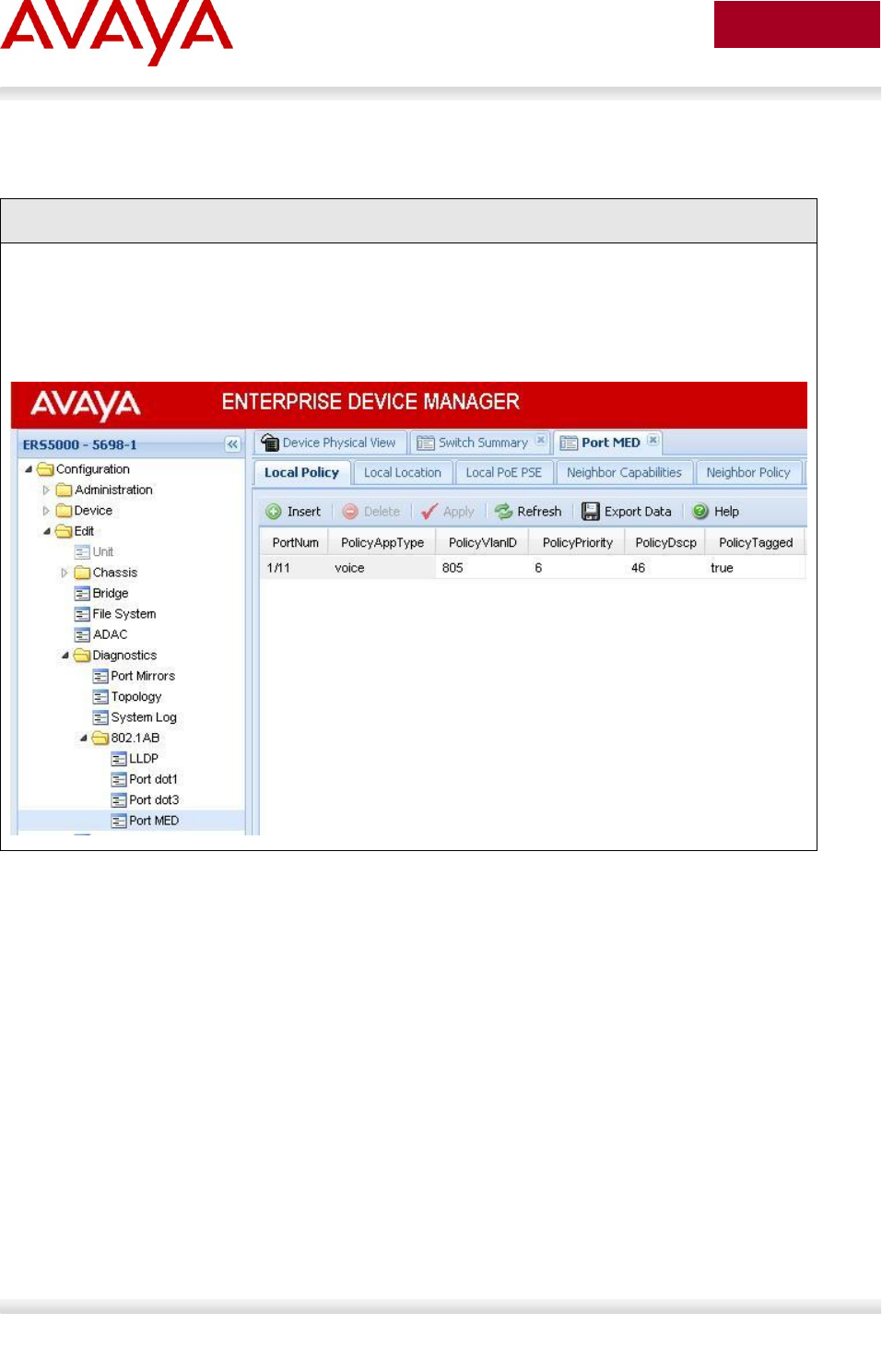Sort by PolicyAppType column header

[382, 542]
